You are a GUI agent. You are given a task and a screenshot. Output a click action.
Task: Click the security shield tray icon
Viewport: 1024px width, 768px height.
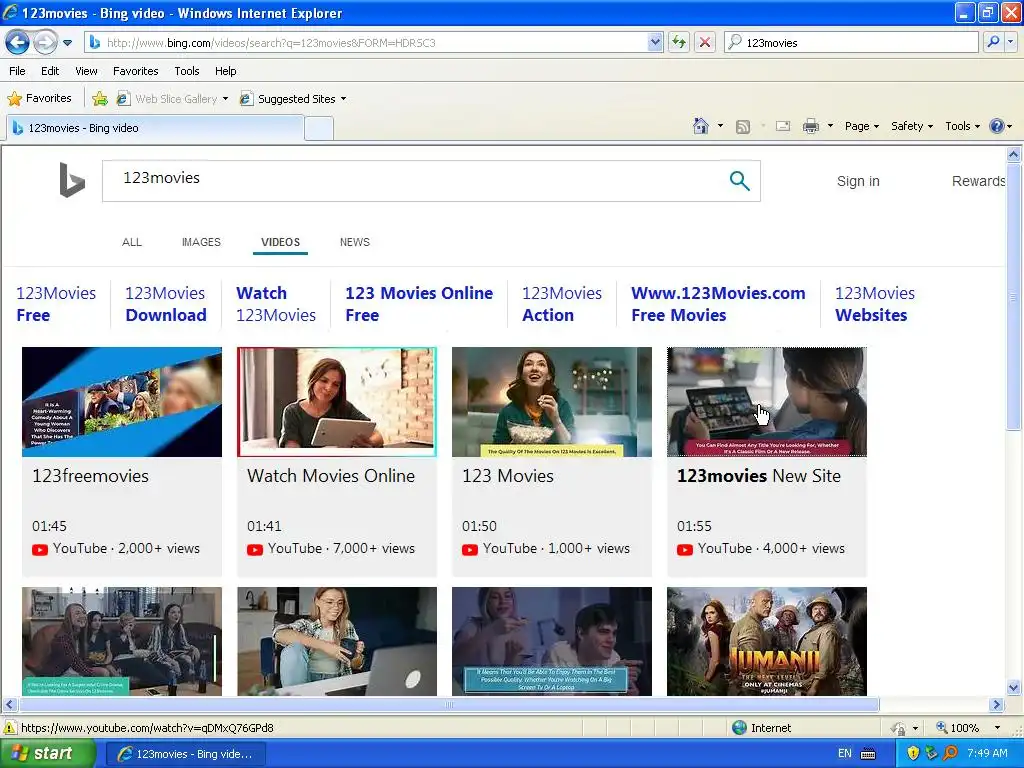click(x=913, y=754)
